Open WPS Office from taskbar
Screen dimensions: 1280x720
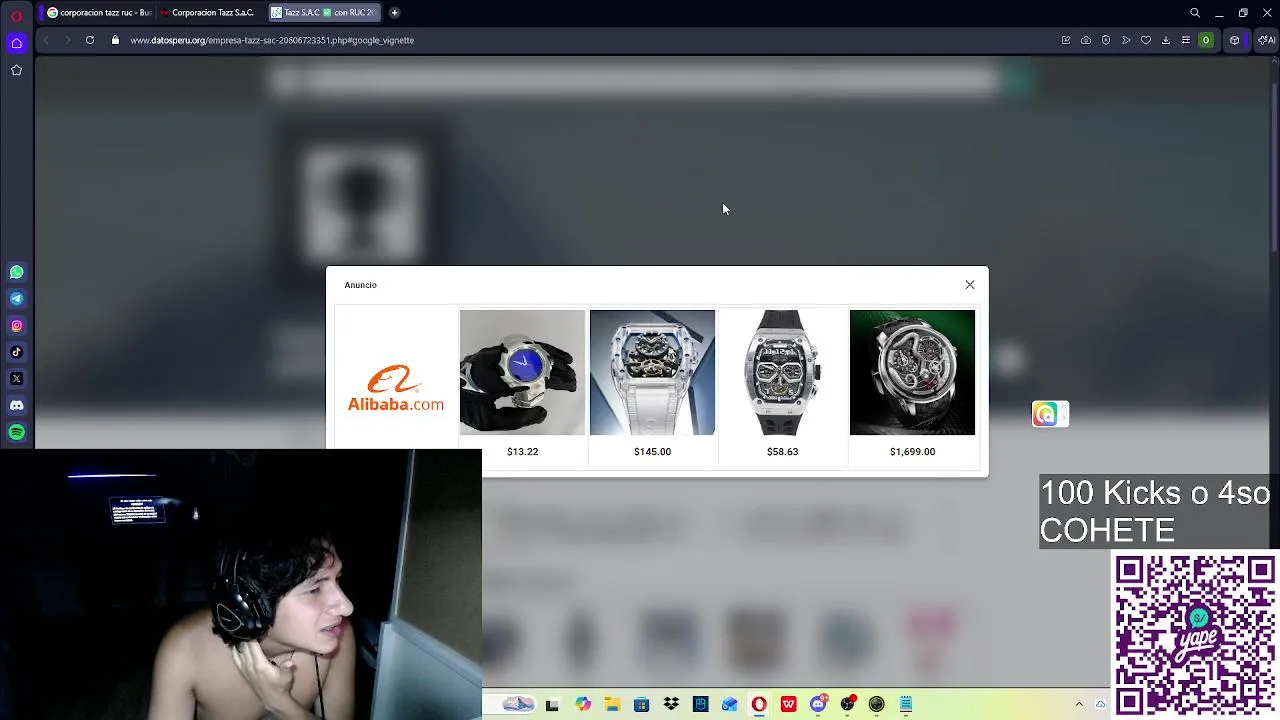coord(789,704)
